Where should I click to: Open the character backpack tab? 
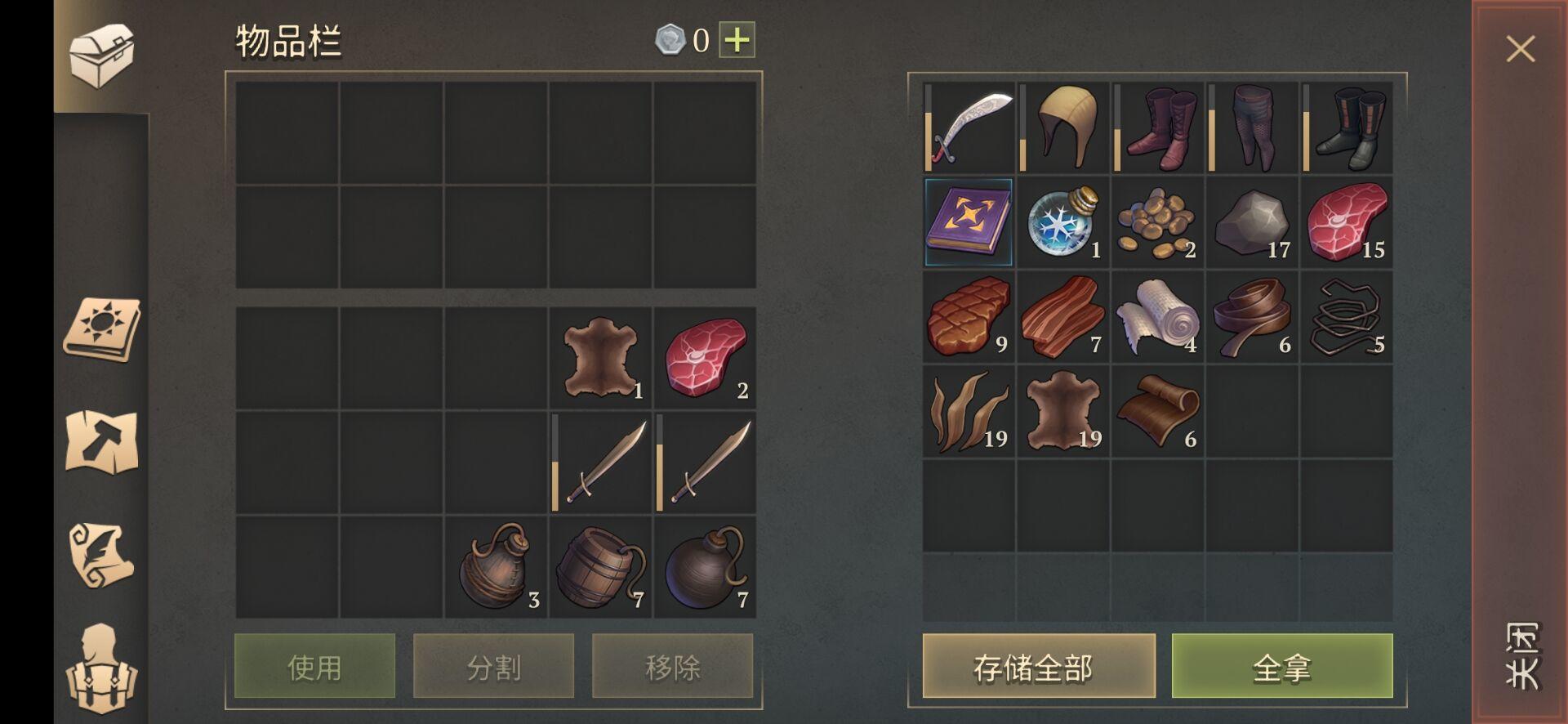click(101, 670)
